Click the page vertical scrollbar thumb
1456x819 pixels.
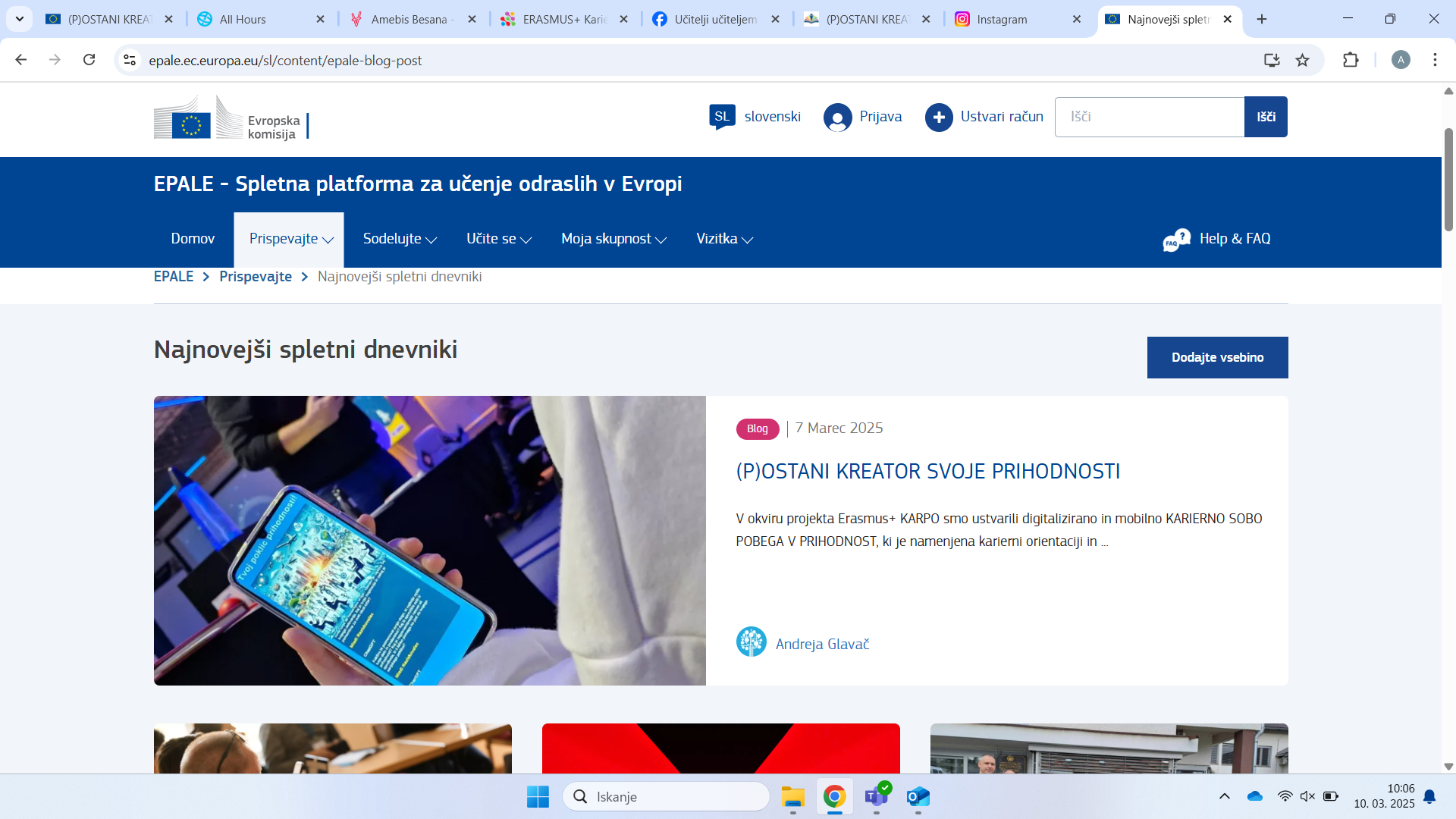pos(1448,179)
